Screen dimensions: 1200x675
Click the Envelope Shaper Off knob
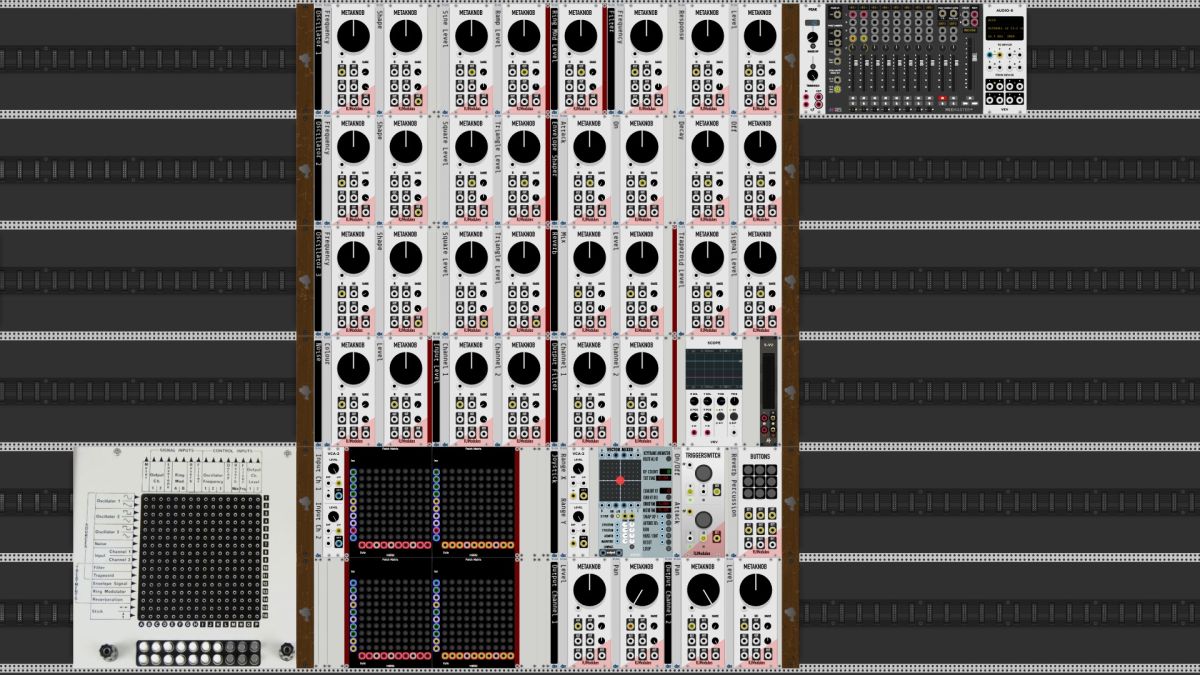pos(760,148)
